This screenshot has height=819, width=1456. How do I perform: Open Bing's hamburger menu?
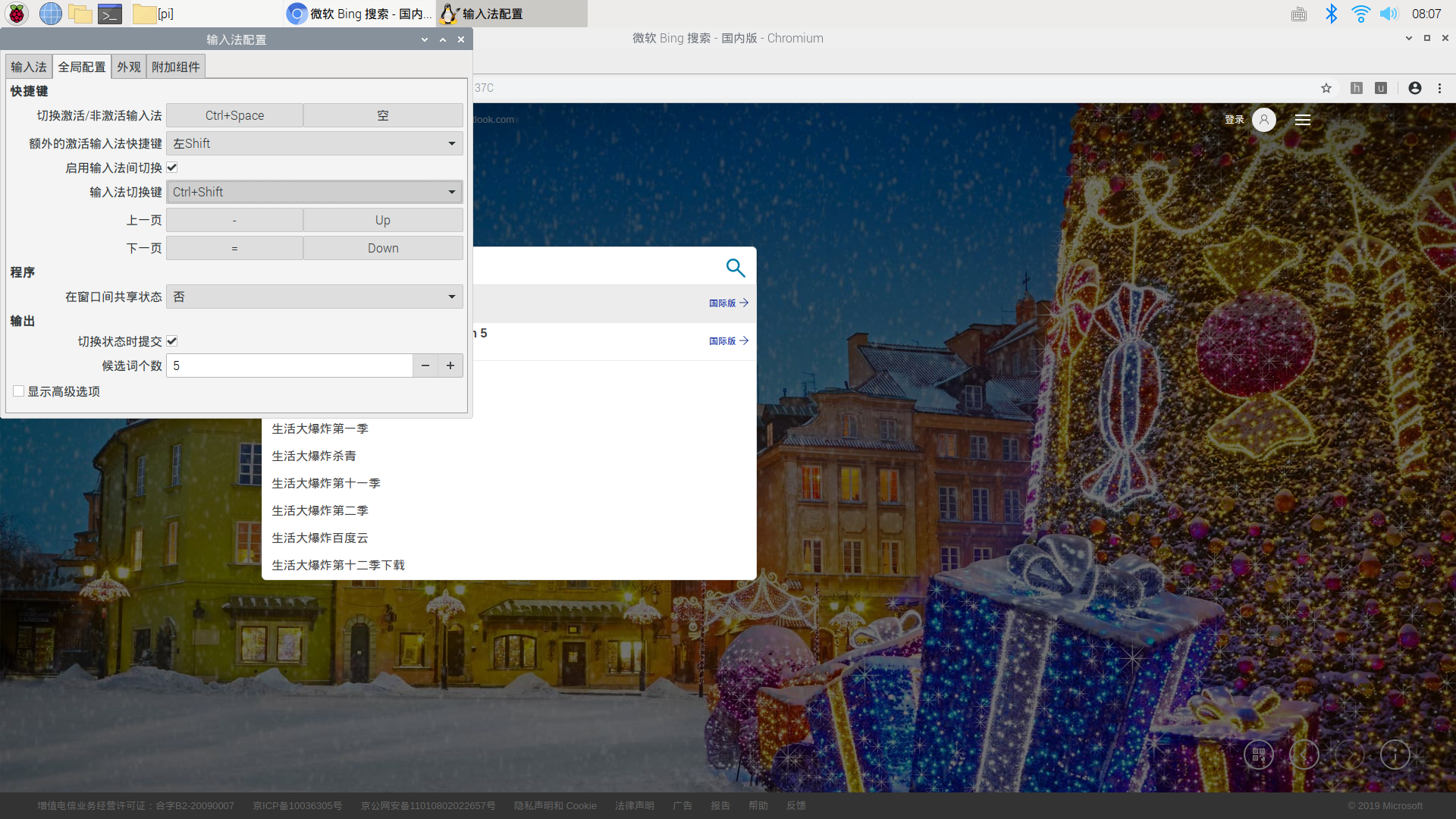pyautogui.click(x=1303, y=120)
